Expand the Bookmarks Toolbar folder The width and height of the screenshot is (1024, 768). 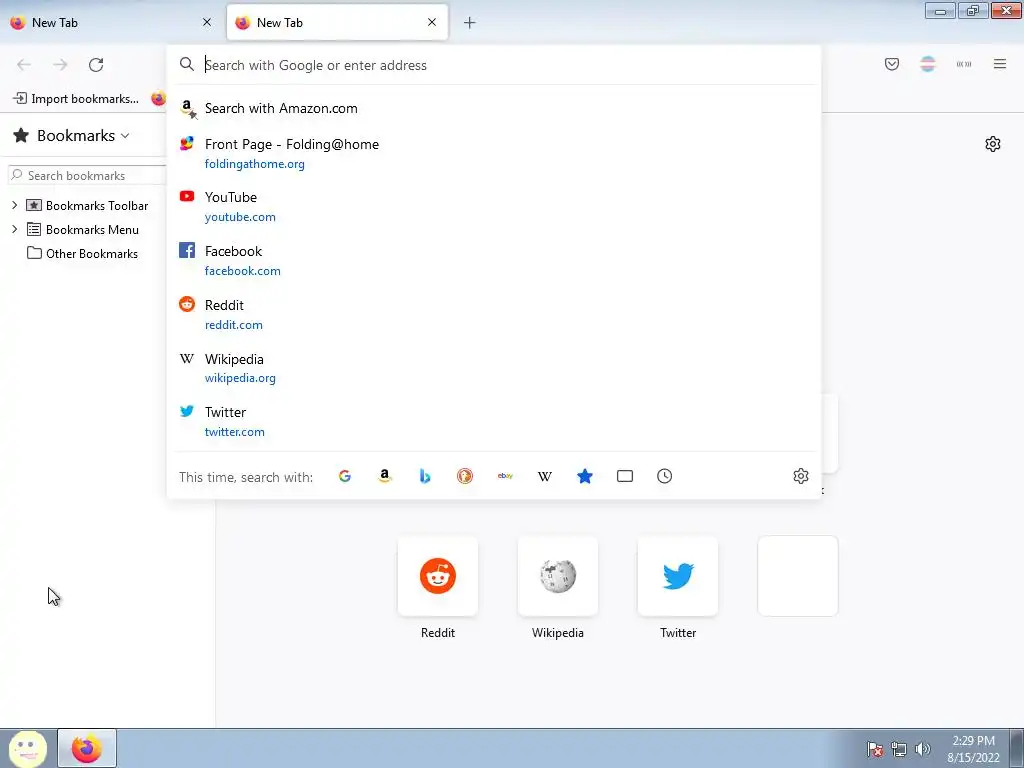point(14,206)
